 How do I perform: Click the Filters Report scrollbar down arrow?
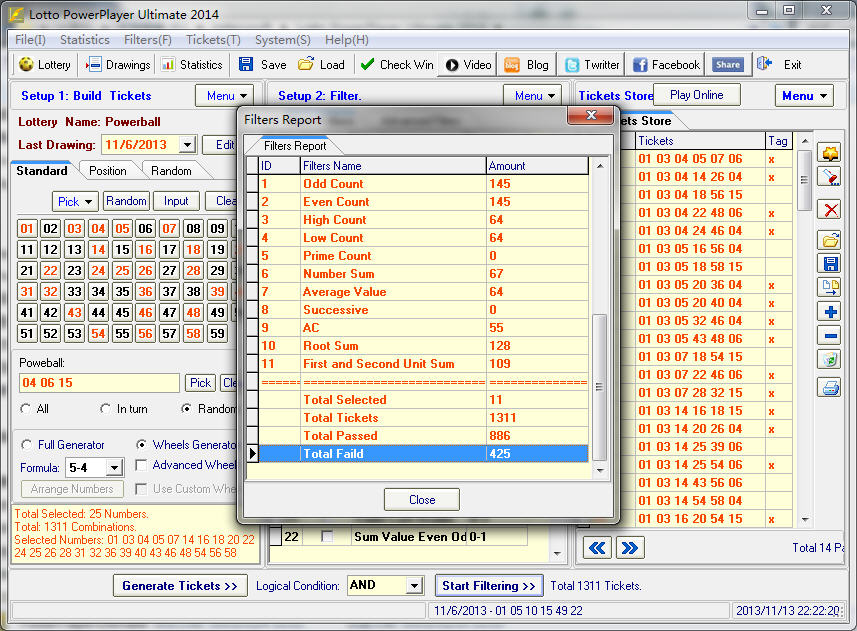coord(600,470)
